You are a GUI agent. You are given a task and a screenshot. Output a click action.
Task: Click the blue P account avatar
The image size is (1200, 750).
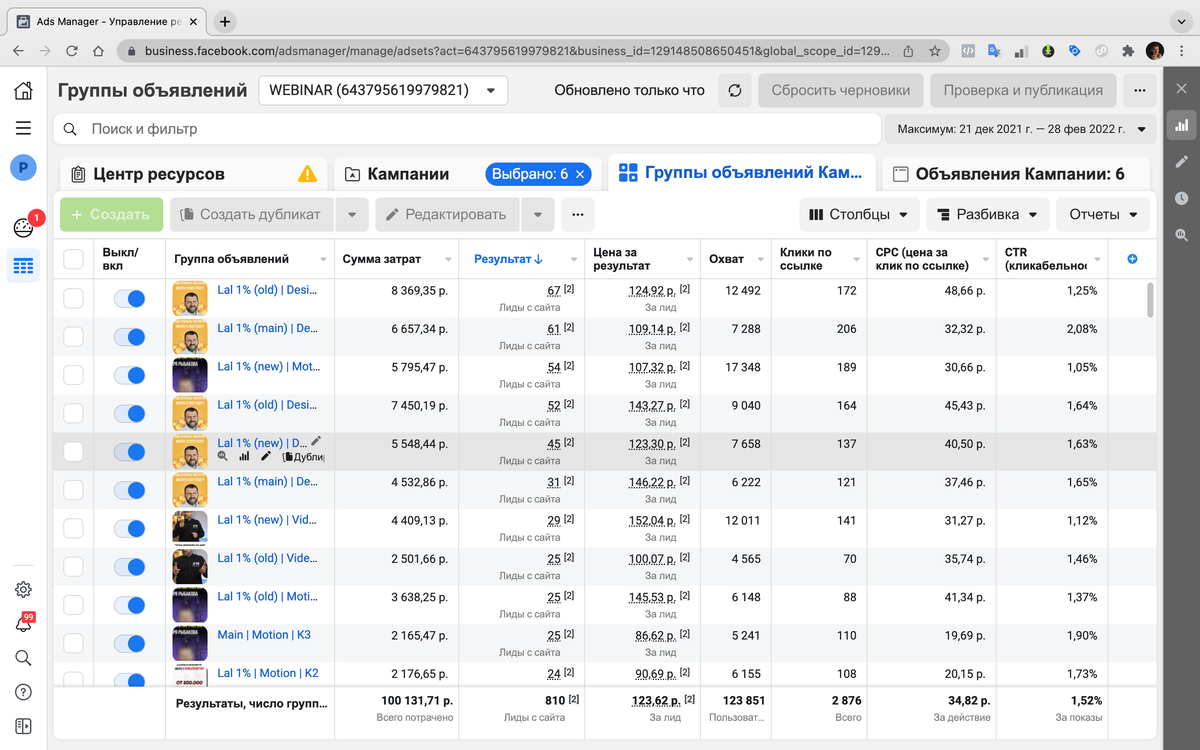coord(23,168)
